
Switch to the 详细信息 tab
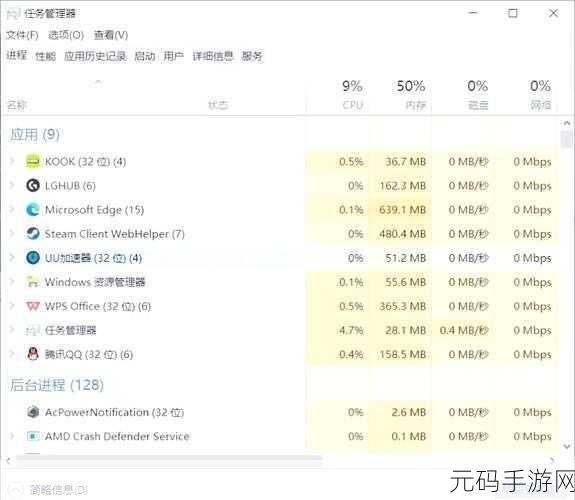click(213, 56)
